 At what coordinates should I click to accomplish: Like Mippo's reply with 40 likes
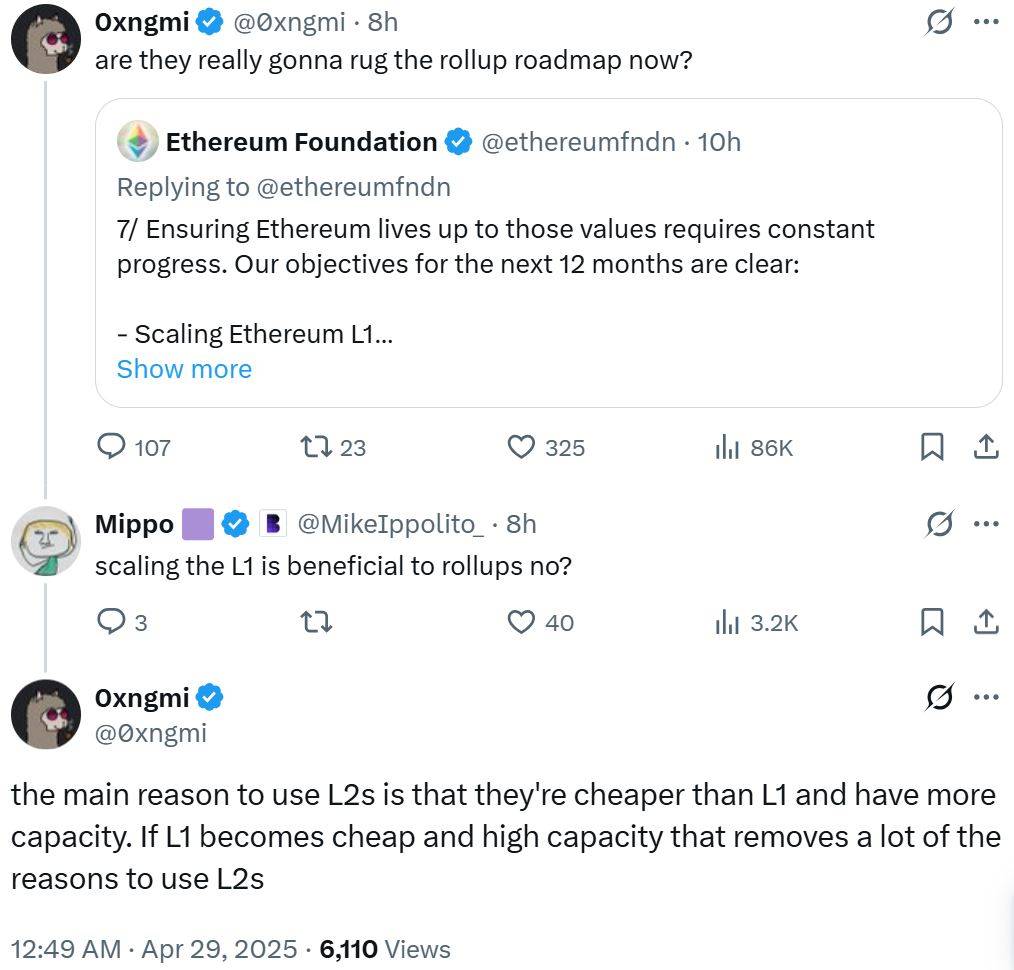coord(522,622)
